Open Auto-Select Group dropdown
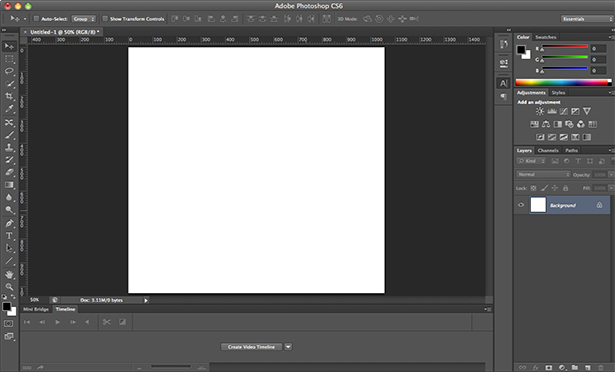Image resolution: width=615 pixels, height=372 pixels. coord(84,19)
